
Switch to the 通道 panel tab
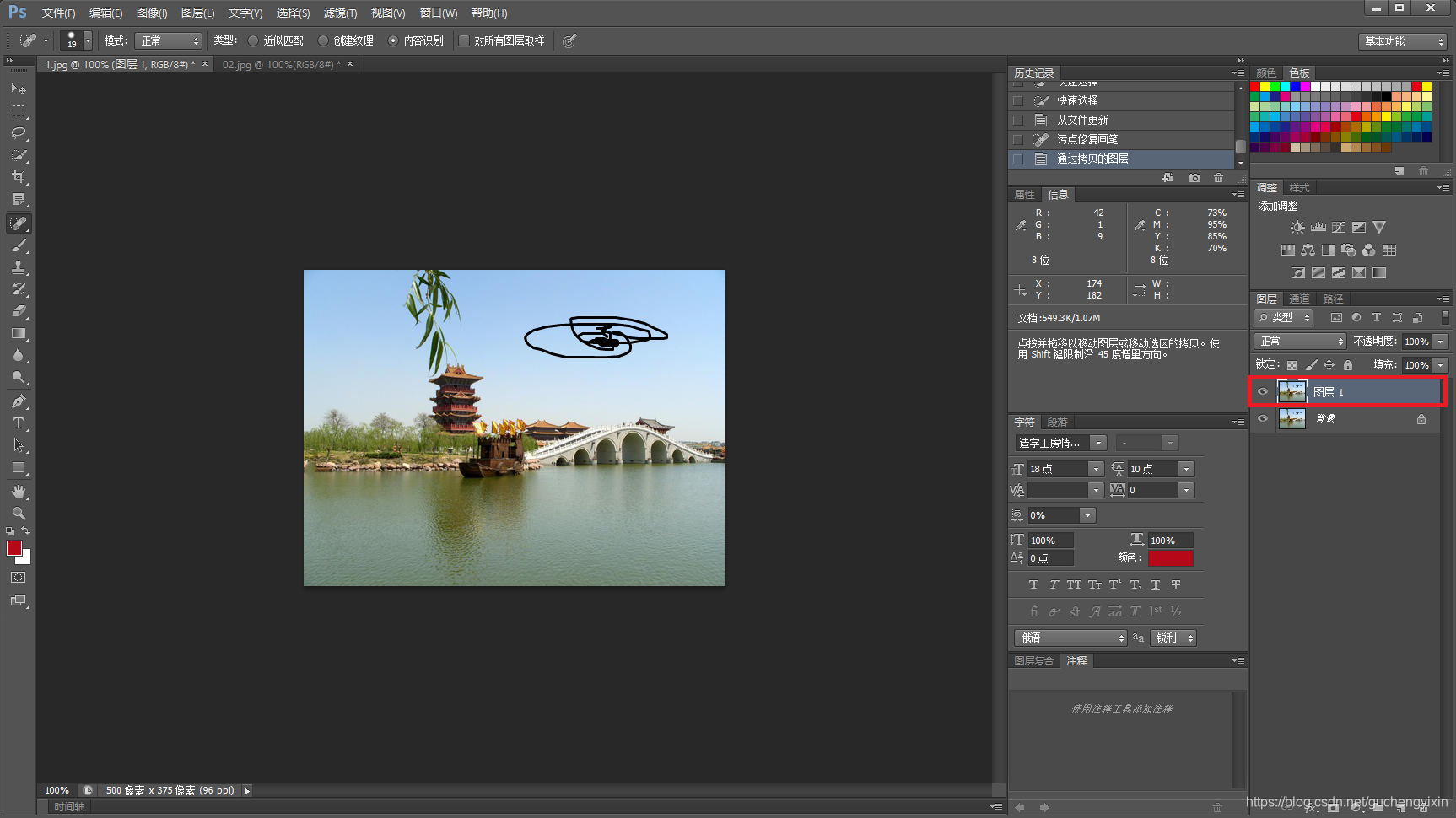click(1299, 299)
